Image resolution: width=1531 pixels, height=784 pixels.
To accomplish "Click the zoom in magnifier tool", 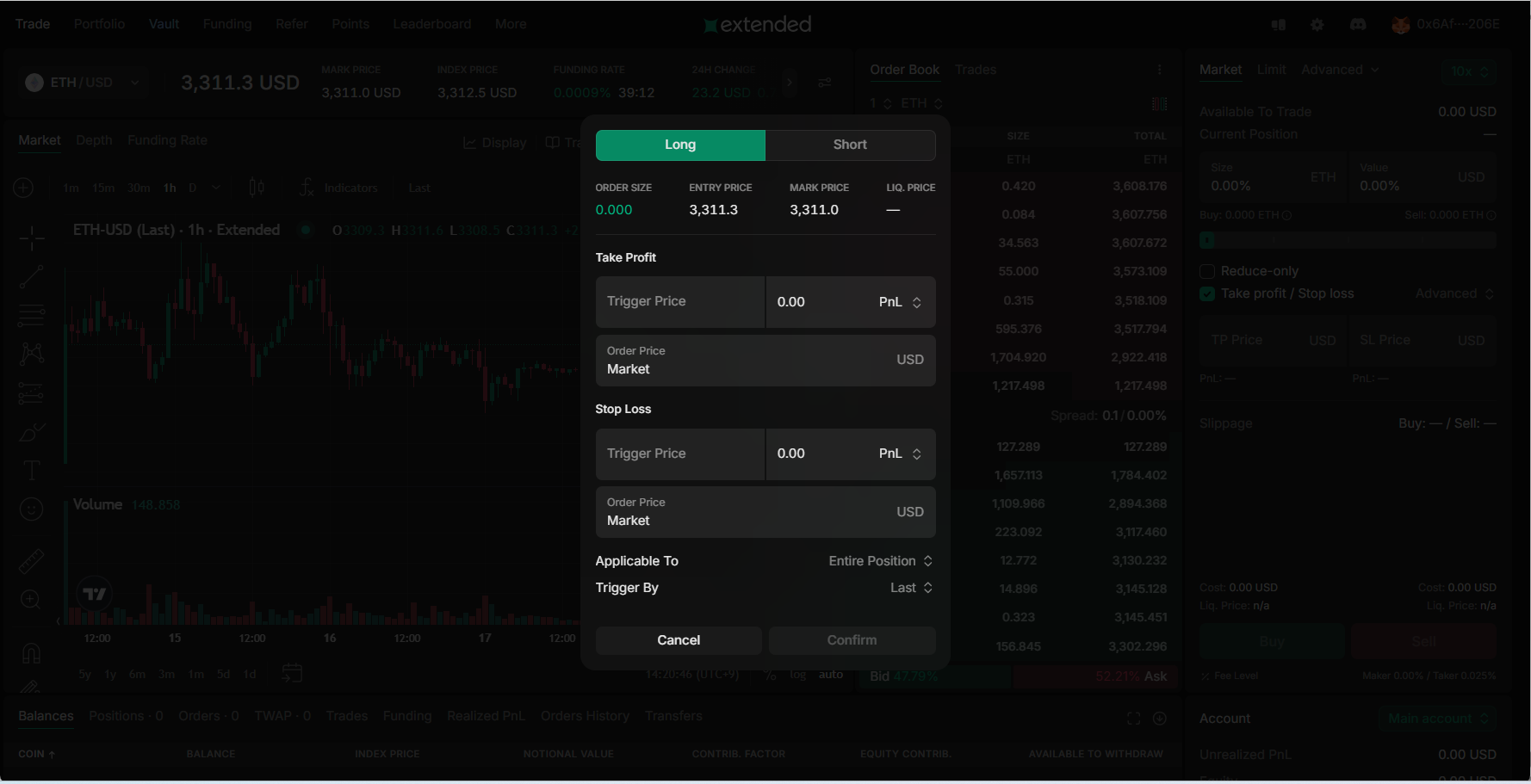I will coord(31,600).
